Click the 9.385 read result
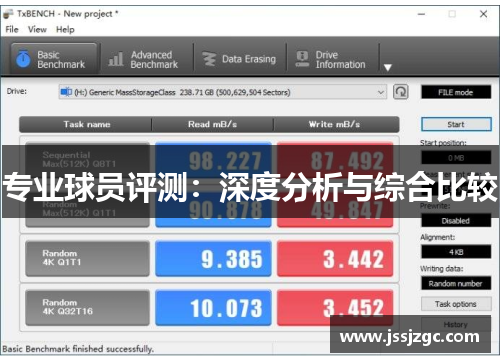Image resolution: width=500 pixels, height=362 pixels. (x=213, y=259)
